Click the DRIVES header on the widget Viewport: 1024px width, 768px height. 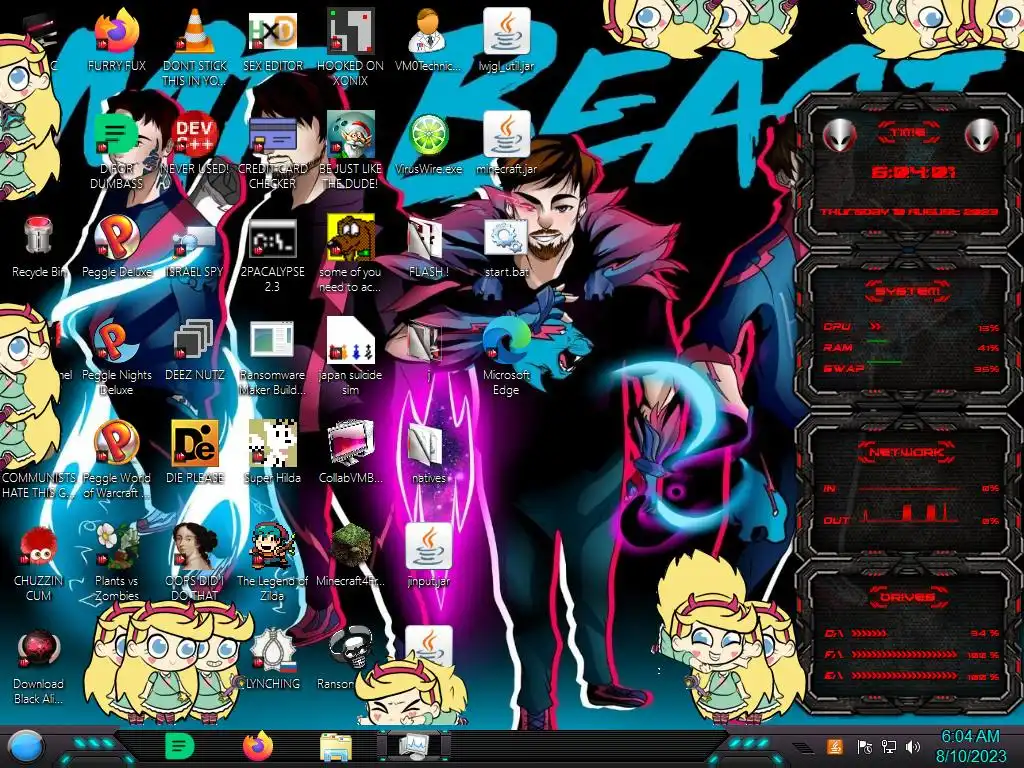pyautogui.click(x=907, y=597)
